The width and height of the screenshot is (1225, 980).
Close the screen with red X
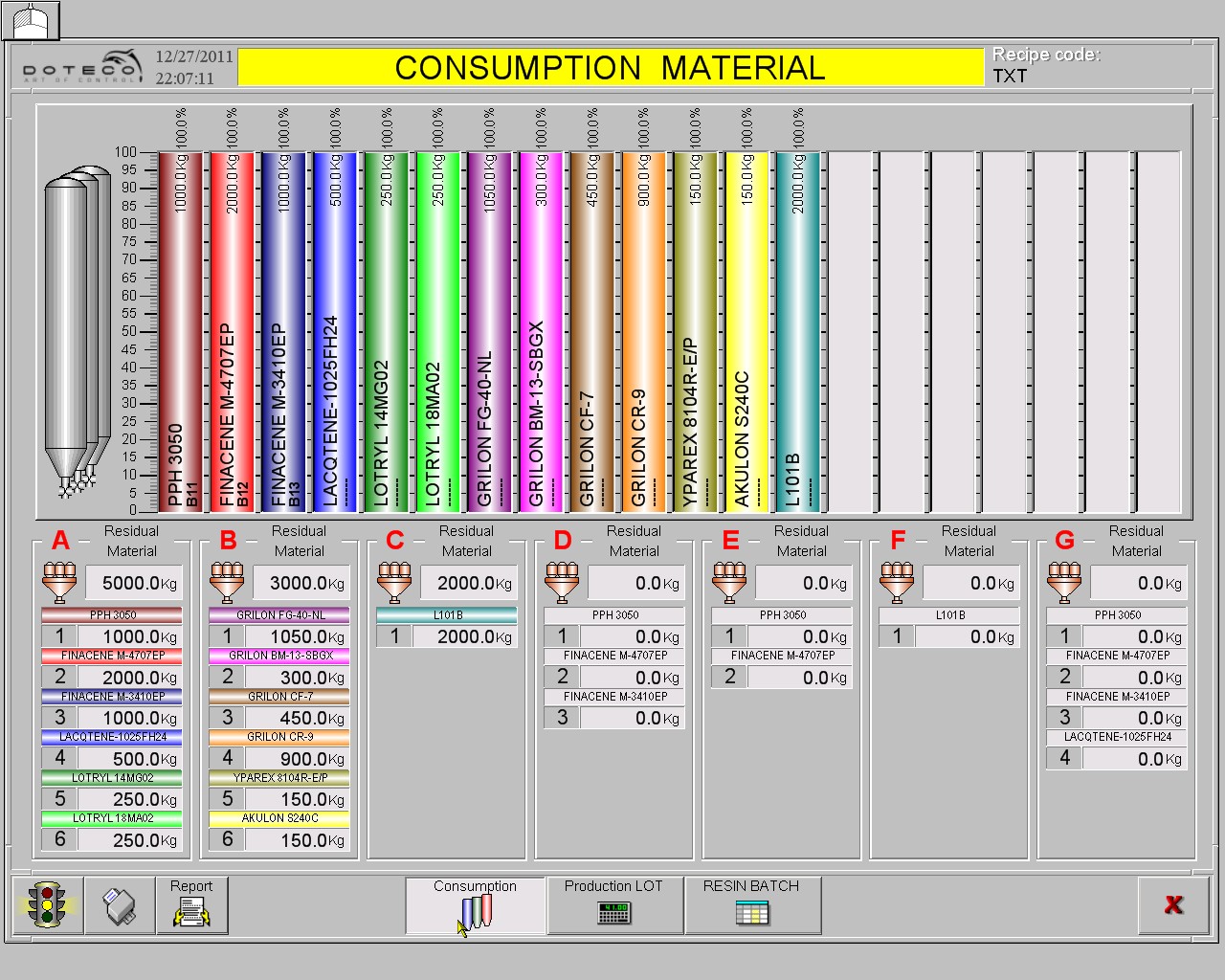pyautogui.click(x=1173, y=905)
